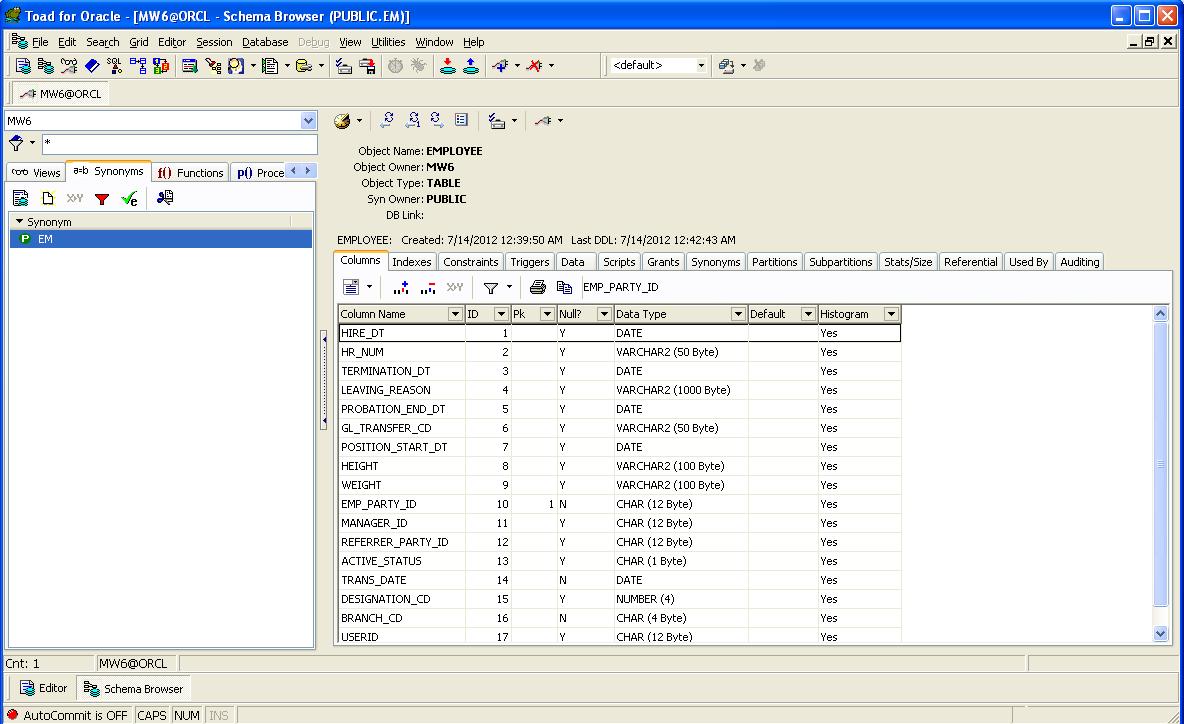Click the commit icon in main toolbar
1184x724 pixels.
448,66
